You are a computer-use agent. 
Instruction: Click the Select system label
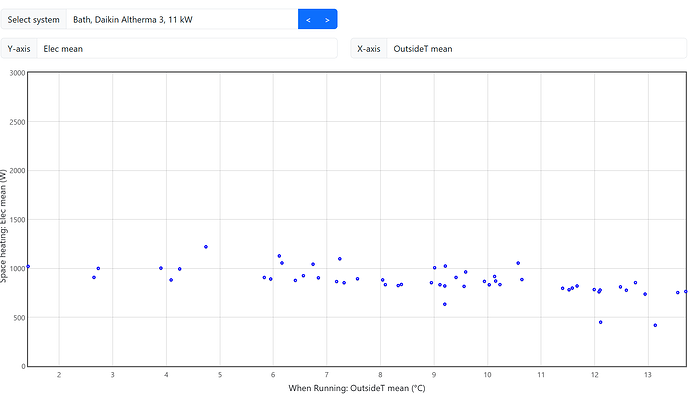(33, 19)
